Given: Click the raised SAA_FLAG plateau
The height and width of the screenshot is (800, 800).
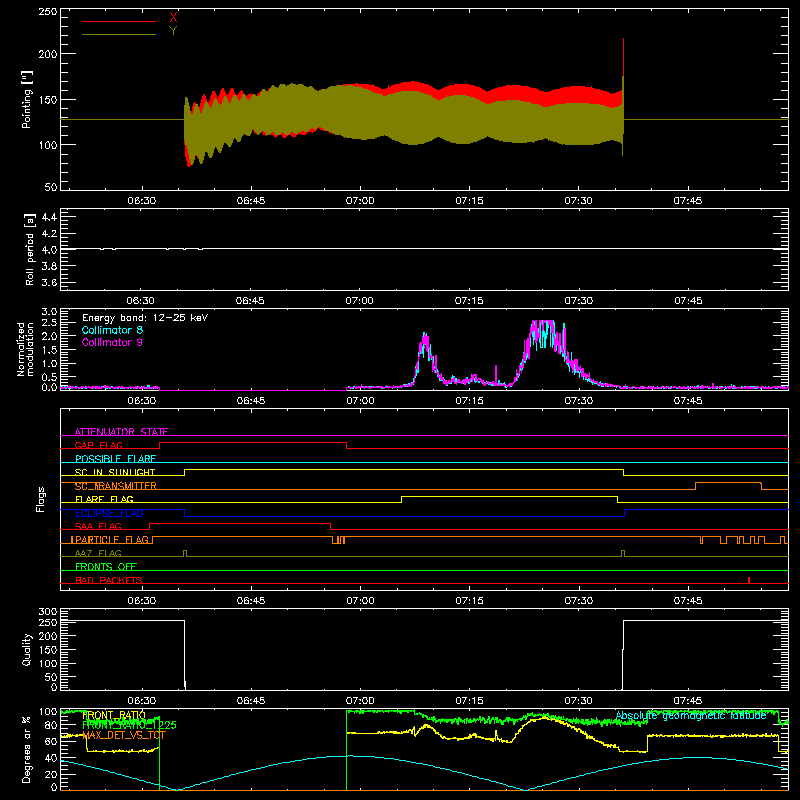Looking at the screenshot, I should [x=240, y=523].
